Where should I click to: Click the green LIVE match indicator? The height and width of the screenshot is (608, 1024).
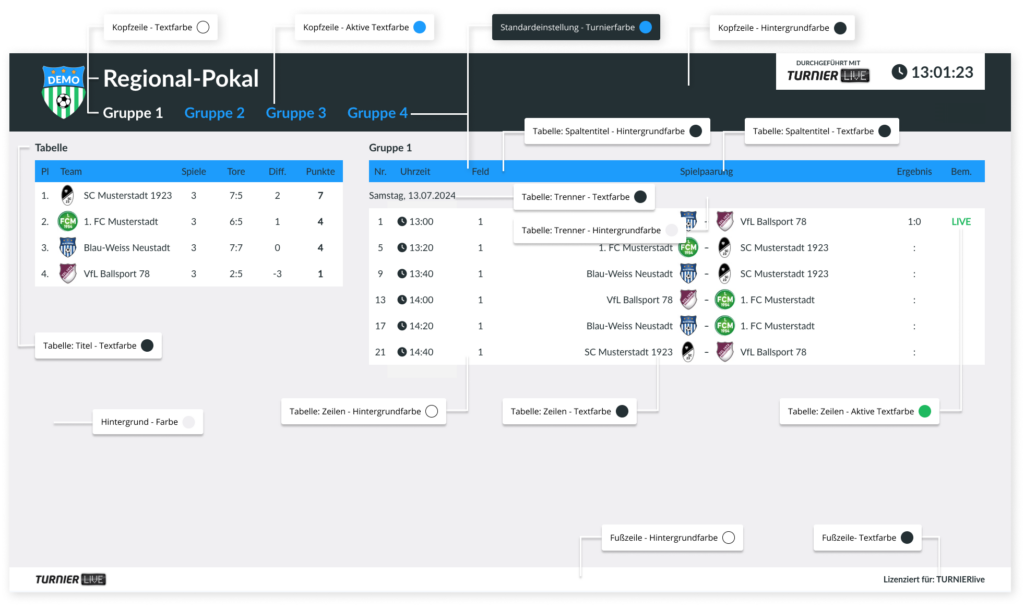coord(961,221)
